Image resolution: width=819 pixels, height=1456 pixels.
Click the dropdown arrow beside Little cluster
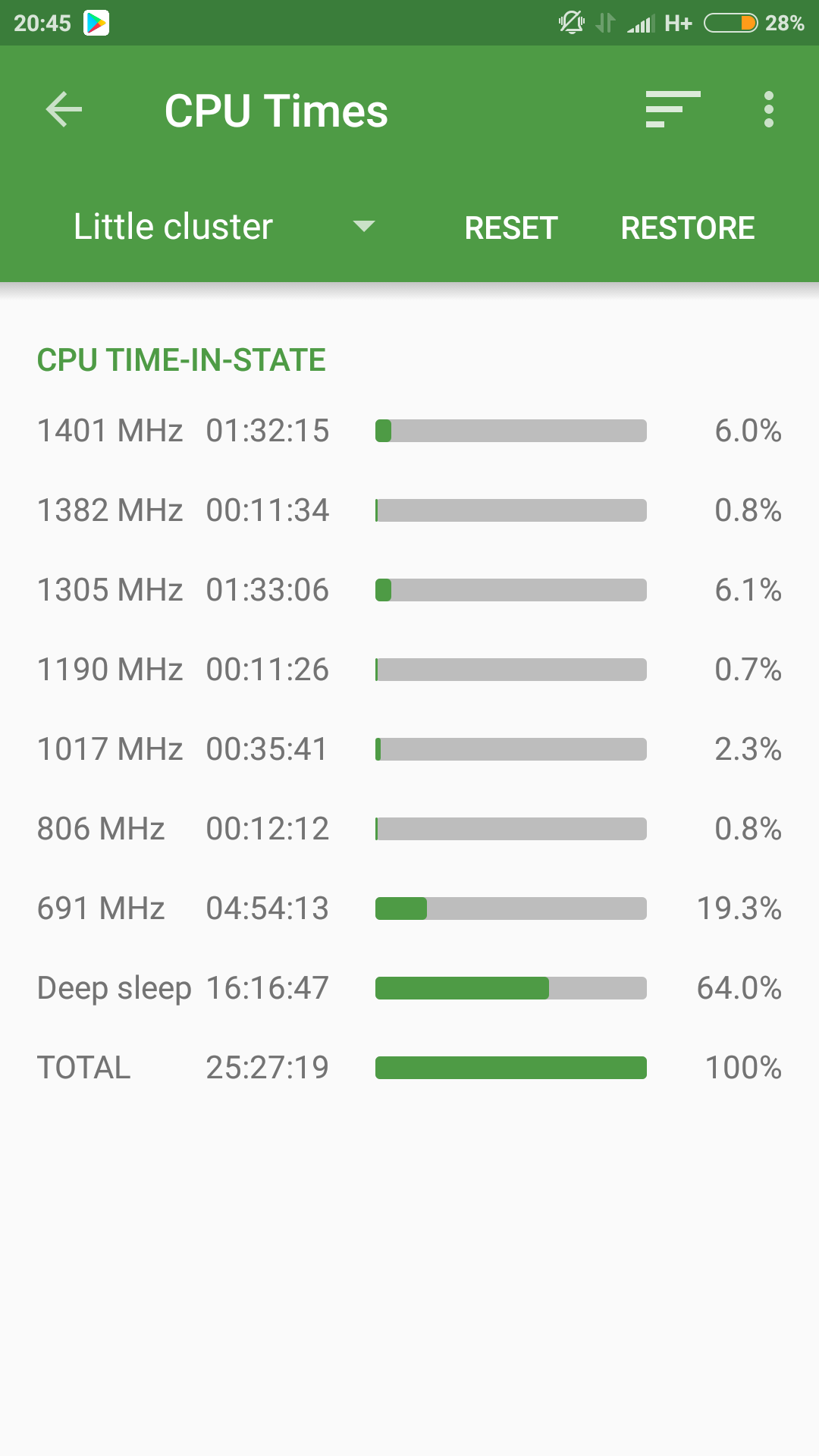tap(364, 227)
